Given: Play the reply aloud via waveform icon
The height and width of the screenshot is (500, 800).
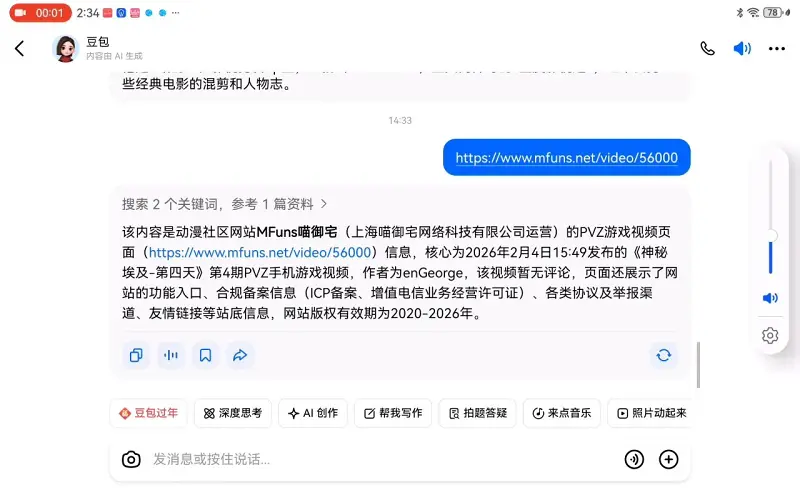Looking at the screenshot, I should (171, 355).
